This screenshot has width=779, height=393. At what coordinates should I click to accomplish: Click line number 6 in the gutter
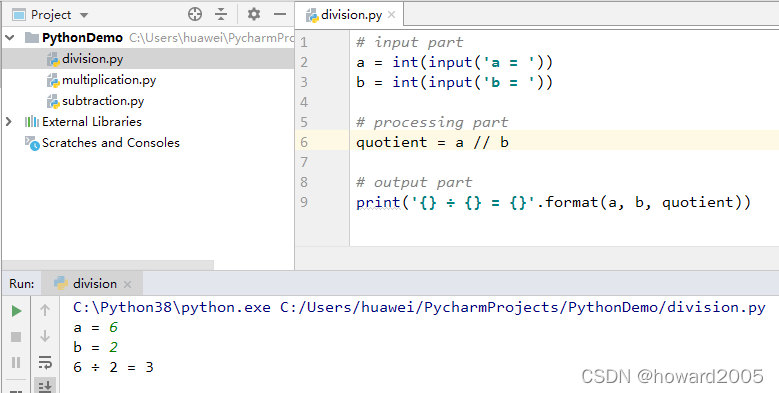click(x=304, y=143)
